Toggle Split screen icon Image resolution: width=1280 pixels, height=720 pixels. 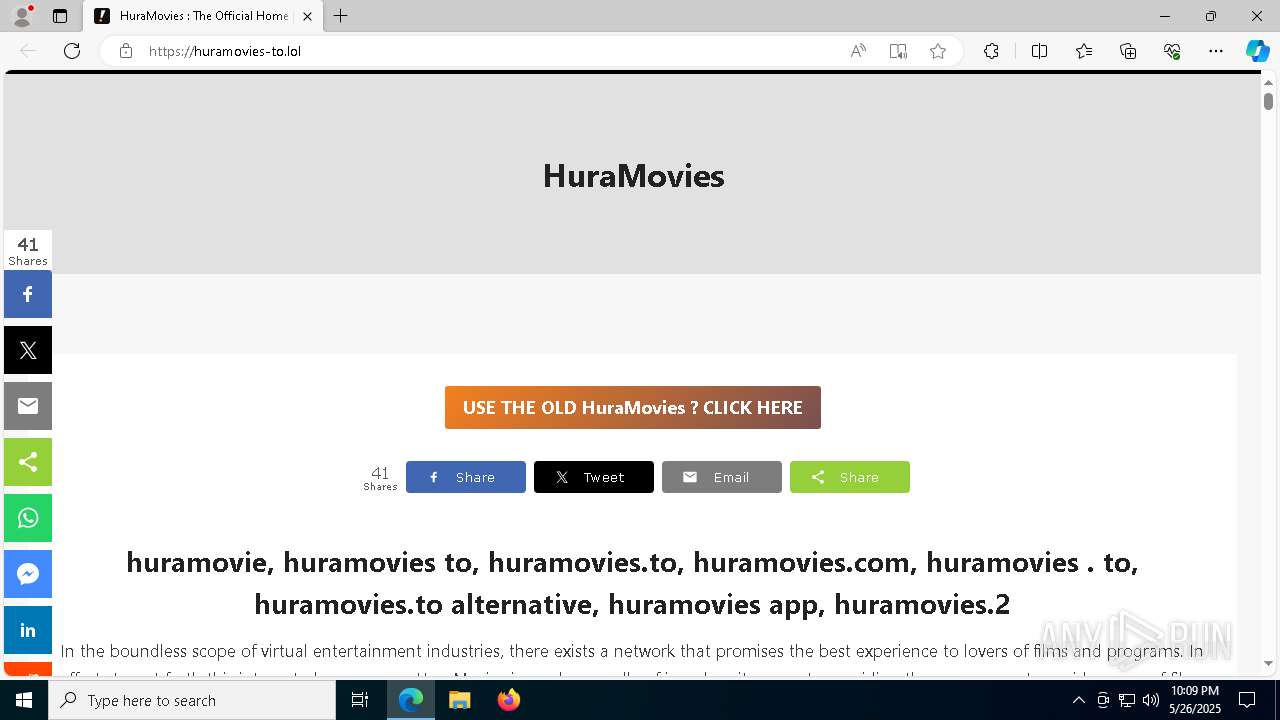point(1039,51)
